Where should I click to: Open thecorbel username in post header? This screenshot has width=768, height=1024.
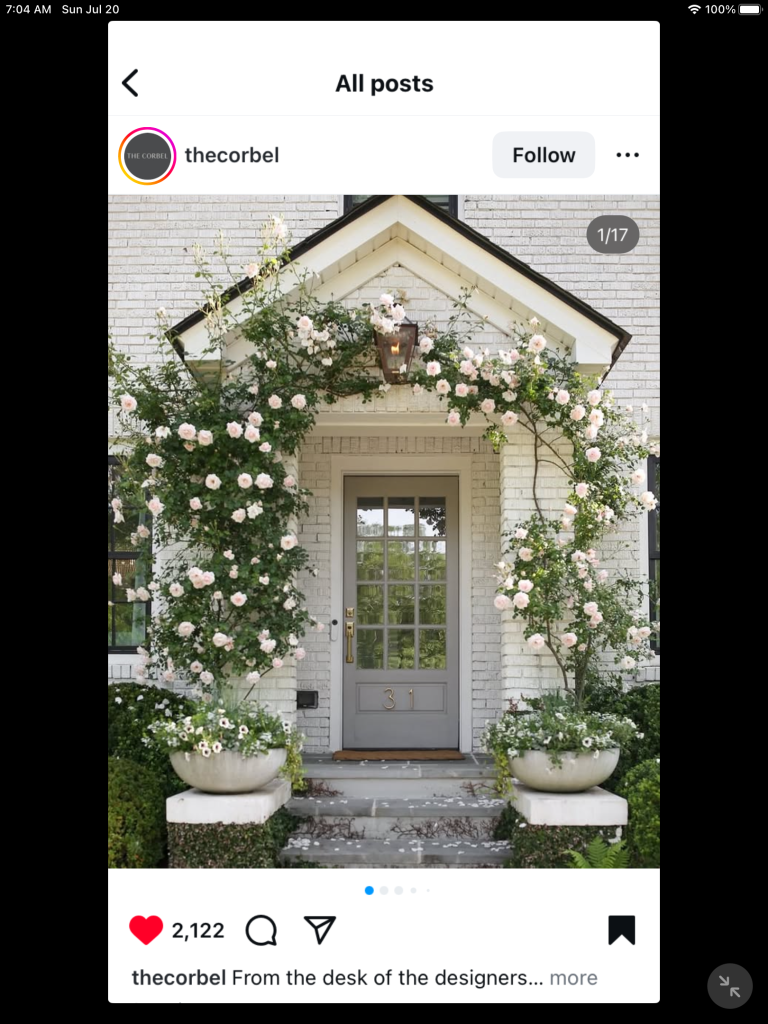click(232, 155)
